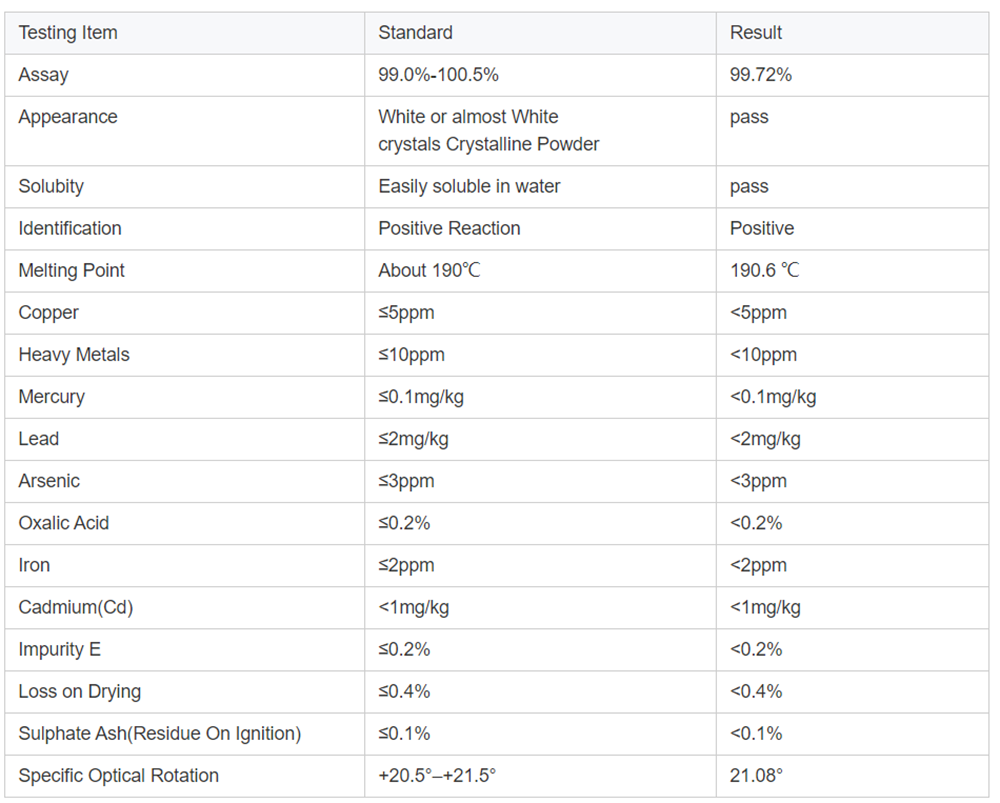Click White or almost White standard text

(468, 117)
